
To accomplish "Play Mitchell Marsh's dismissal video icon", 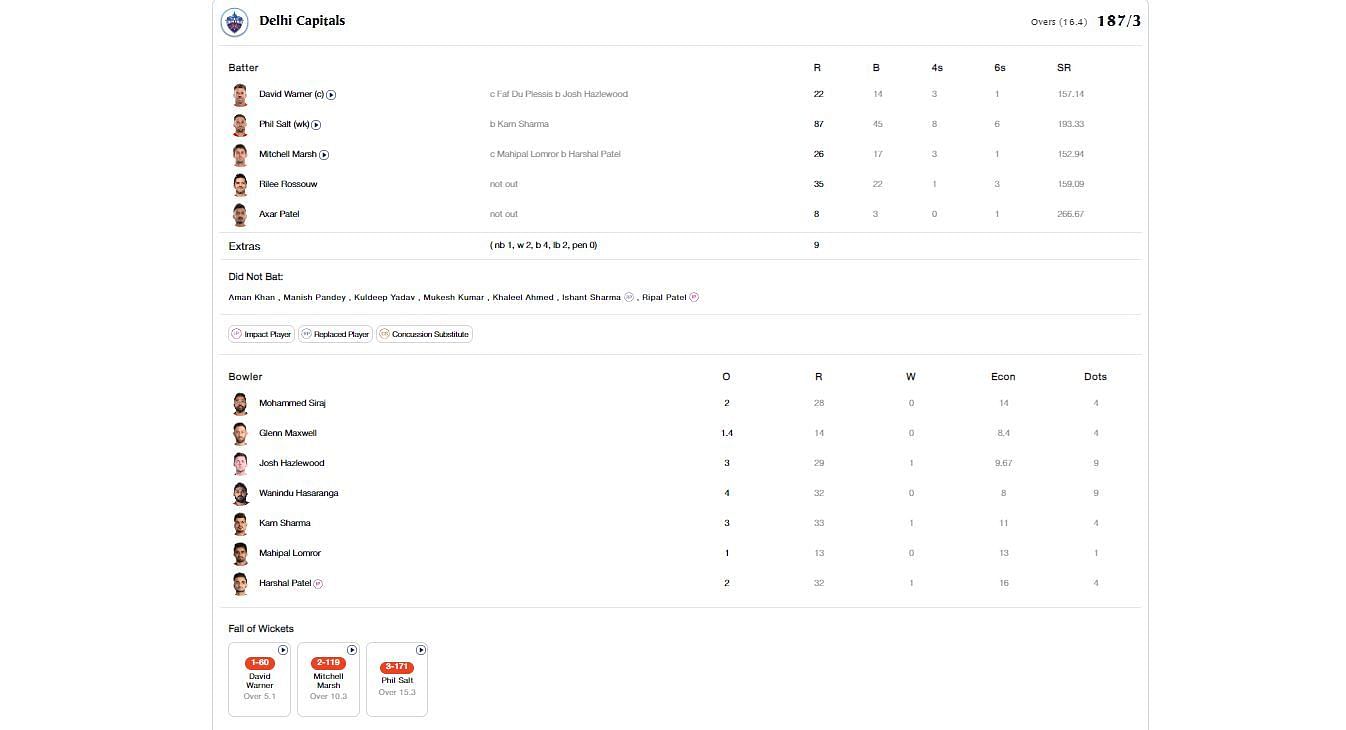I will (x=324, y=155).
